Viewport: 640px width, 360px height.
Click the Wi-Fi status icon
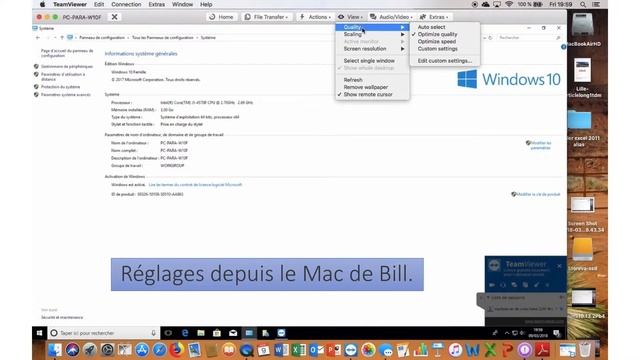509,4
